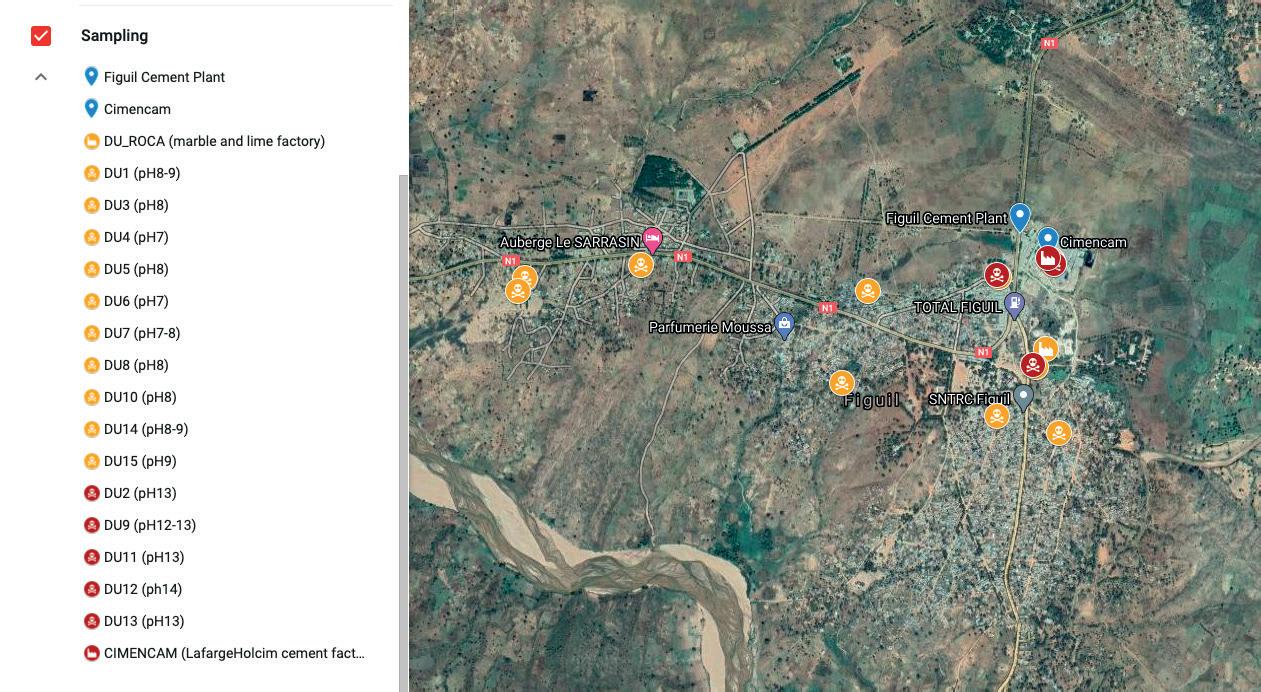Open list entry DU4 (pH7)
1261x692 pixels.
(136, 237)
